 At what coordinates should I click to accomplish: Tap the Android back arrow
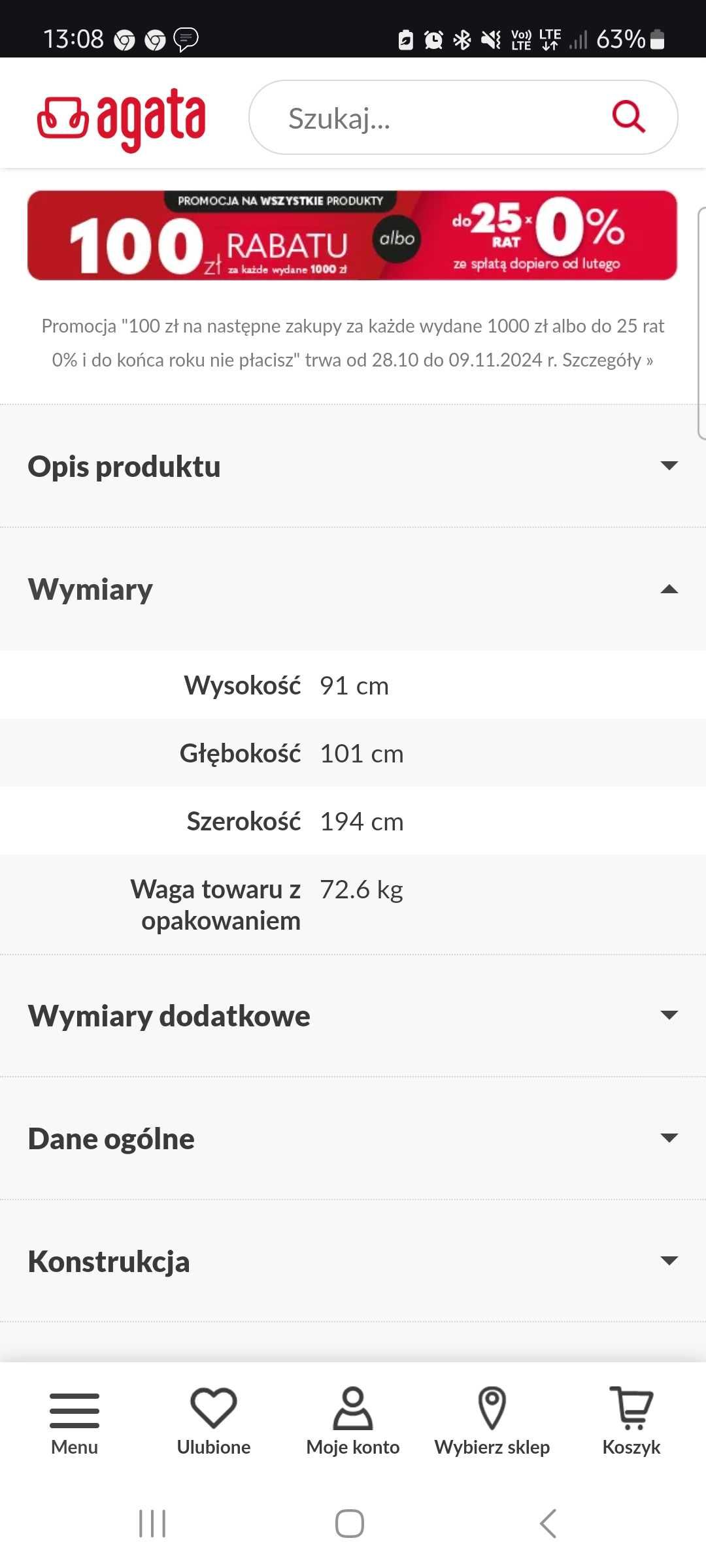click(548, 1524)
